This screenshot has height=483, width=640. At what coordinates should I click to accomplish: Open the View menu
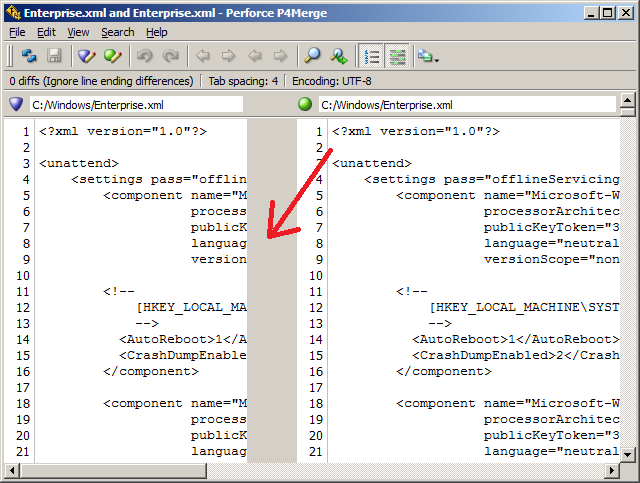[78, 32]
